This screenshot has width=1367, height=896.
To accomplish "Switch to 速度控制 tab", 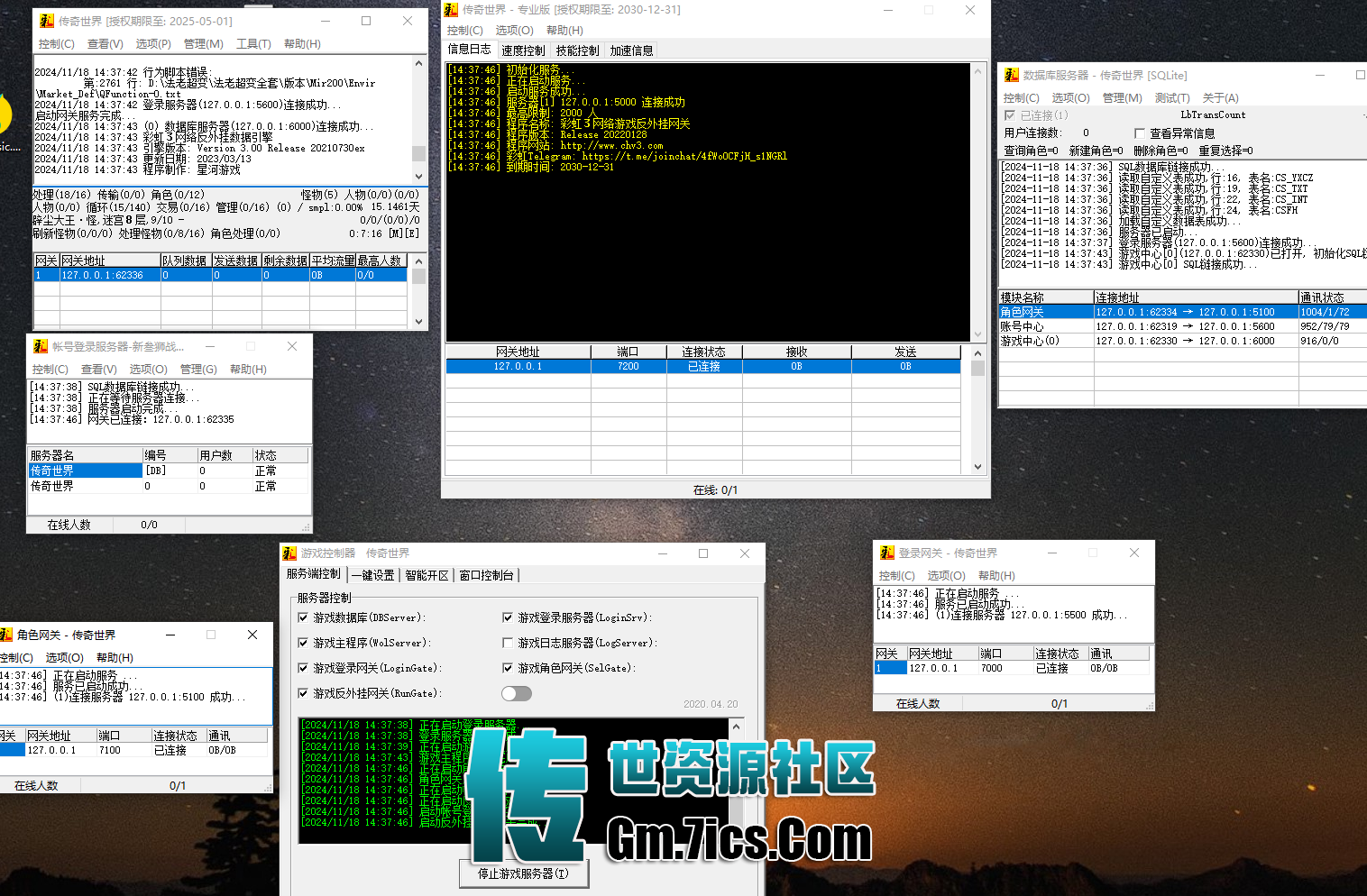I will click(x=523, y=50).
